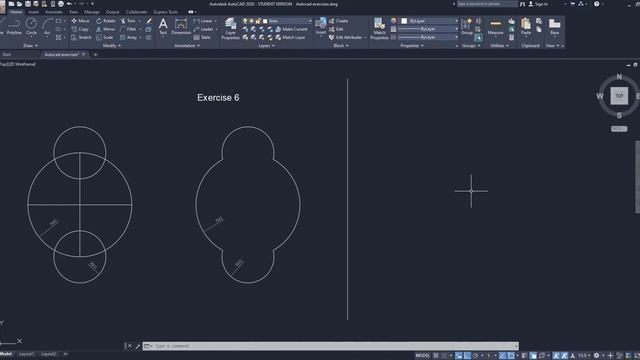Expand the Draw panel
This screenshot has height=360, width=640.
tap(30, 46)
